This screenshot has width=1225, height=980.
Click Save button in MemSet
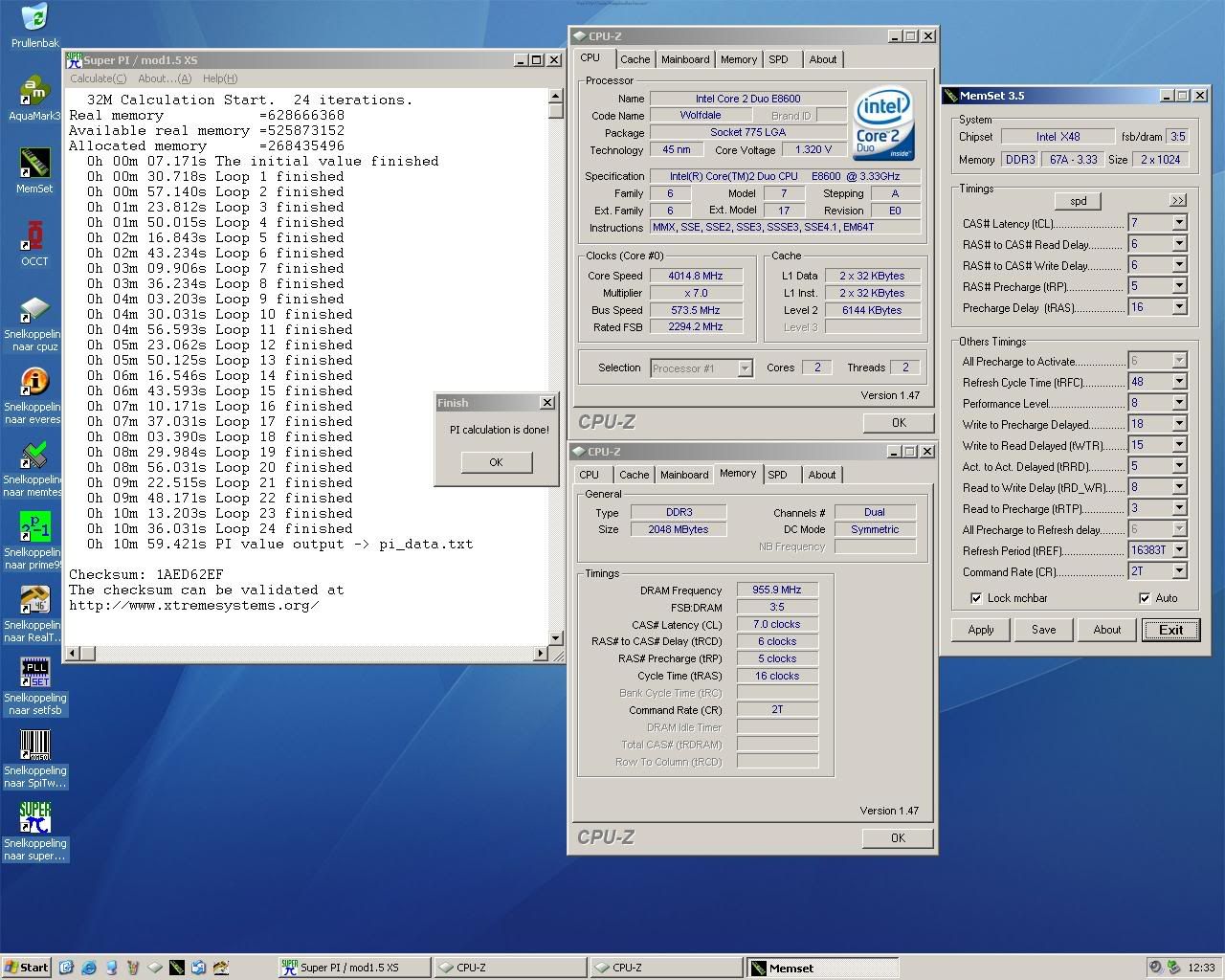pyautogui.click(x=1043, y=630)
